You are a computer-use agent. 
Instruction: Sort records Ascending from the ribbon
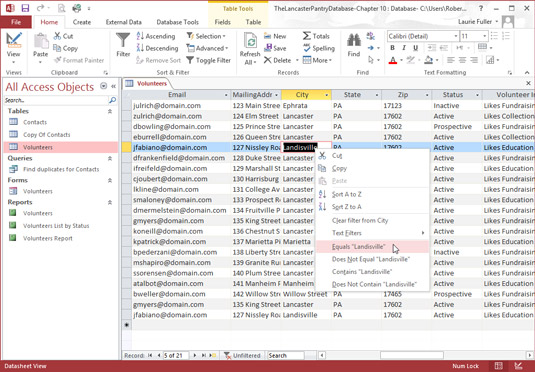156,36
